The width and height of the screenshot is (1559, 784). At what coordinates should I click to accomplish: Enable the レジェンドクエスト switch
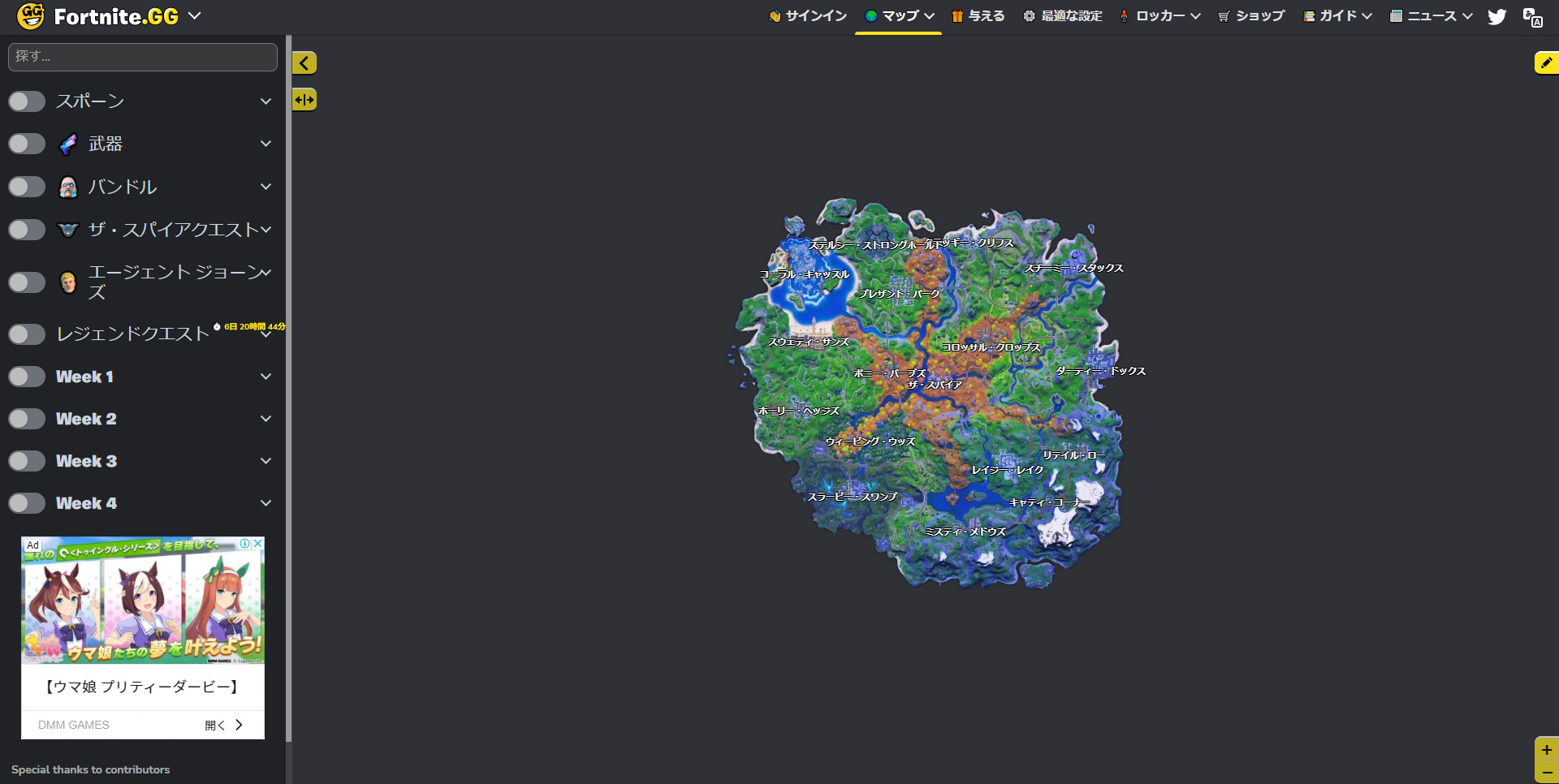[x=27, y=334]
